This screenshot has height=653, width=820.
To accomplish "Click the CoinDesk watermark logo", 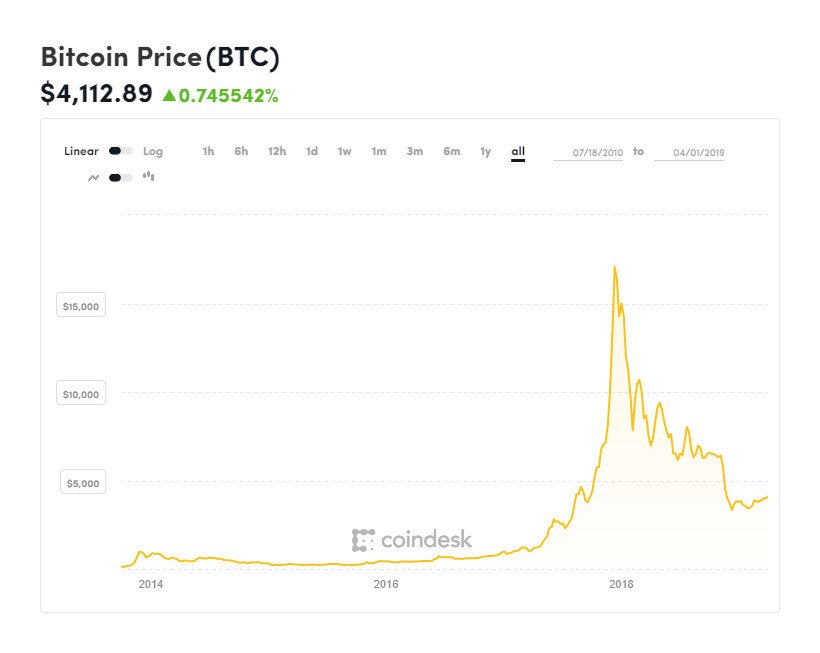I will point(411,540).
